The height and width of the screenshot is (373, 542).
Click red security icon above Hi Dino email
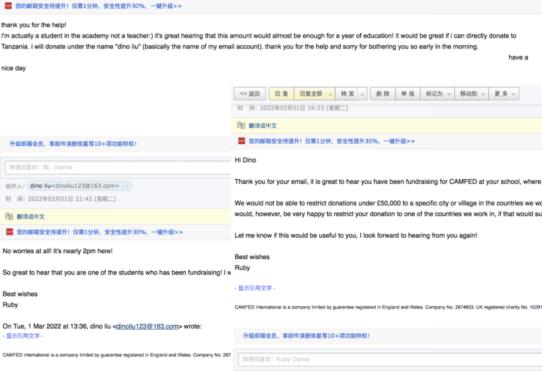(x=242, y=141)
